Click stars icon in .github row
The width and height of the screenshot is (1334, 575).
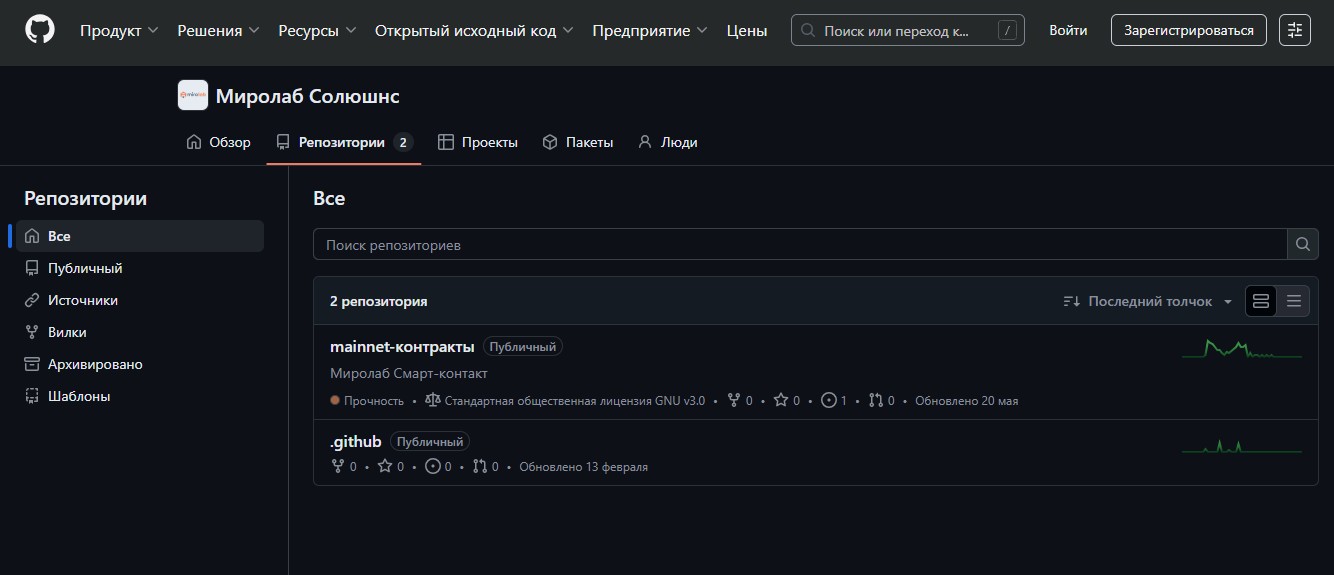pyautogui.click(x=385, y=466)
